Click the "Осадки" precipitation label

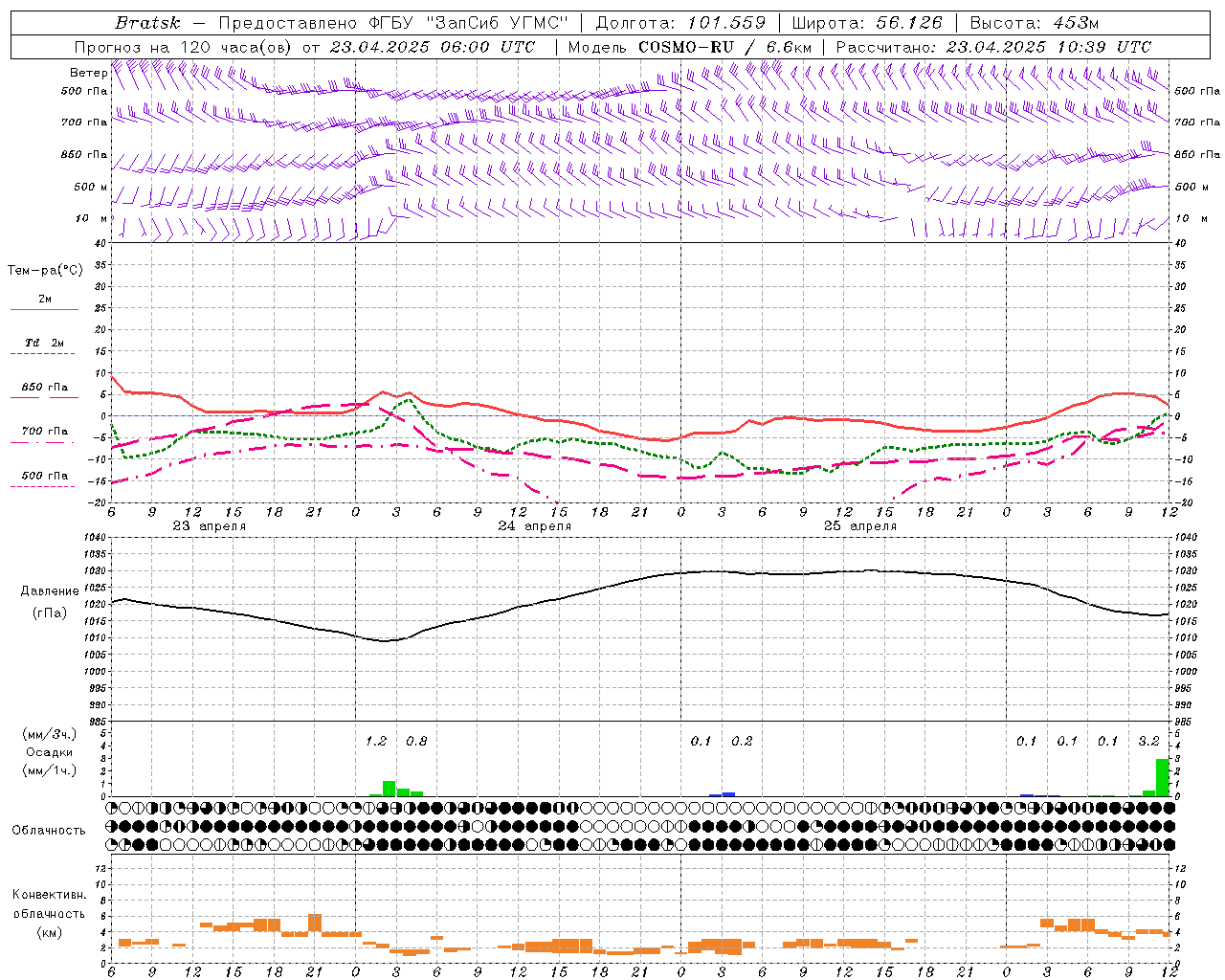(49, 752)
